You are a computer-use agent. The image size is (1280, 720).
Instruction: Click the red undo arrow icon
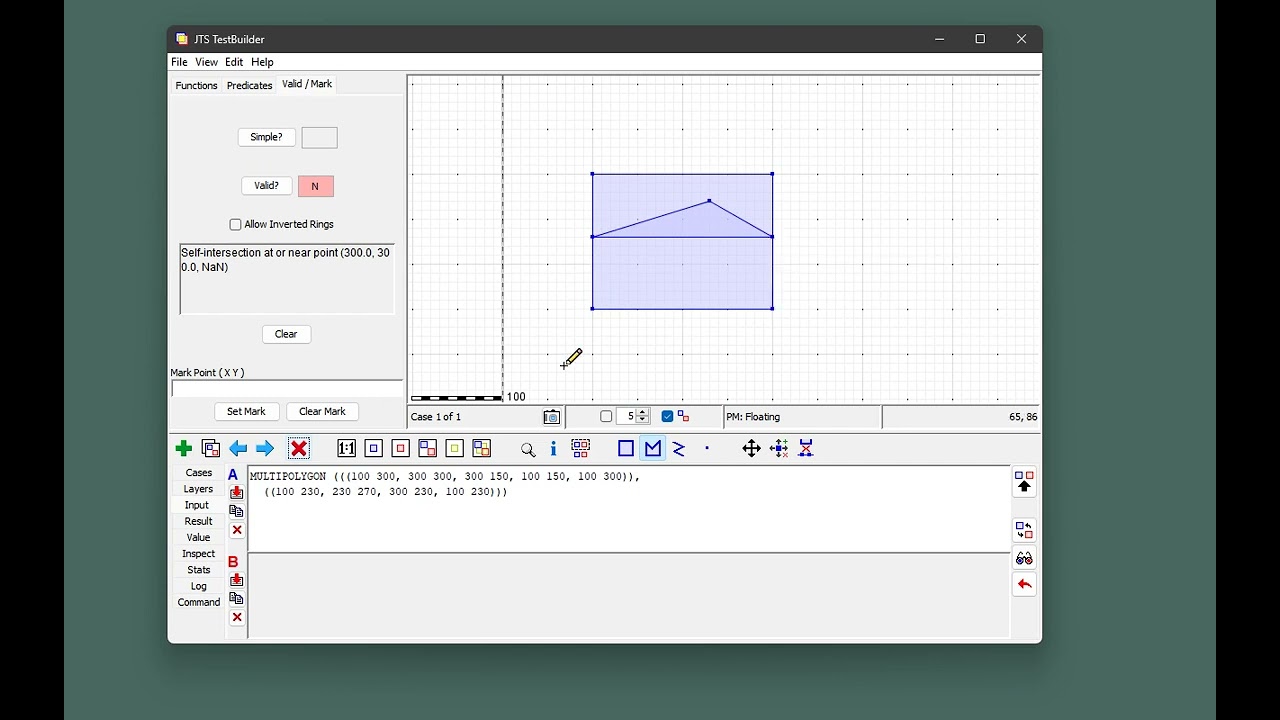[x=1024, y=584]
